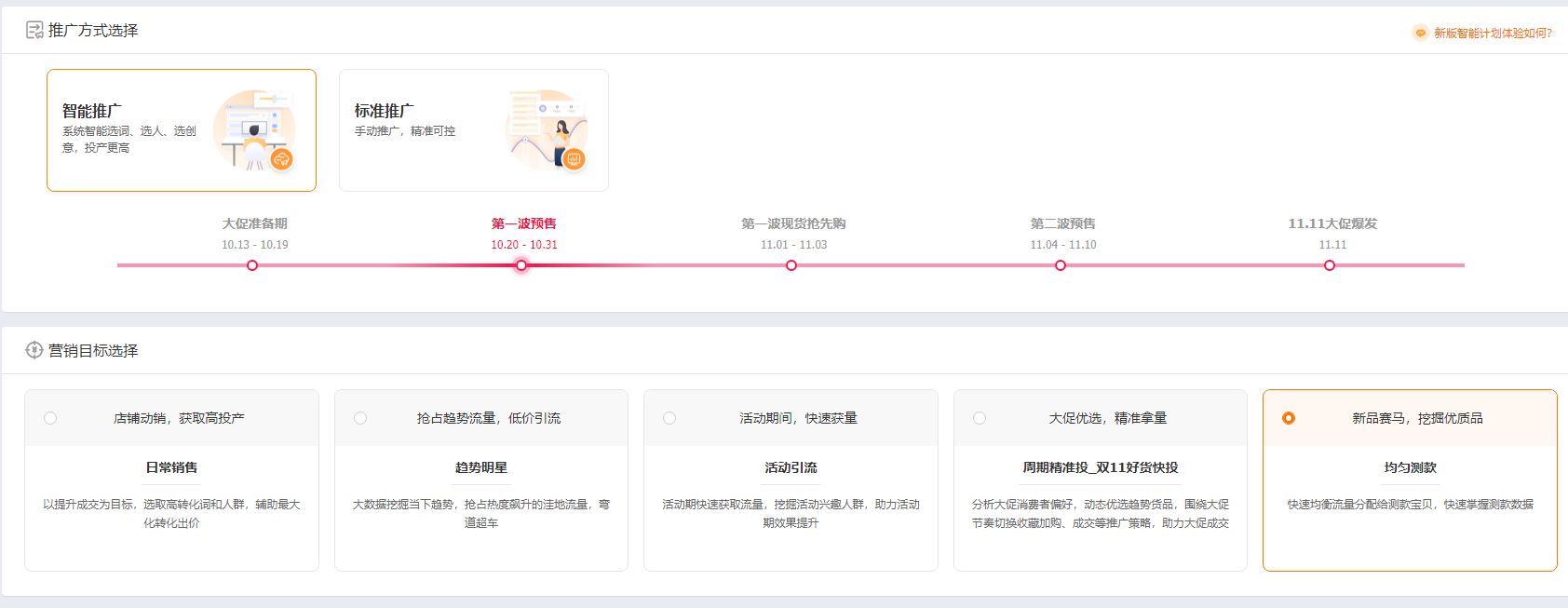Click the 趋势明星 card description
Viewport: 1568px width, 608px height.
coord(481,513)
